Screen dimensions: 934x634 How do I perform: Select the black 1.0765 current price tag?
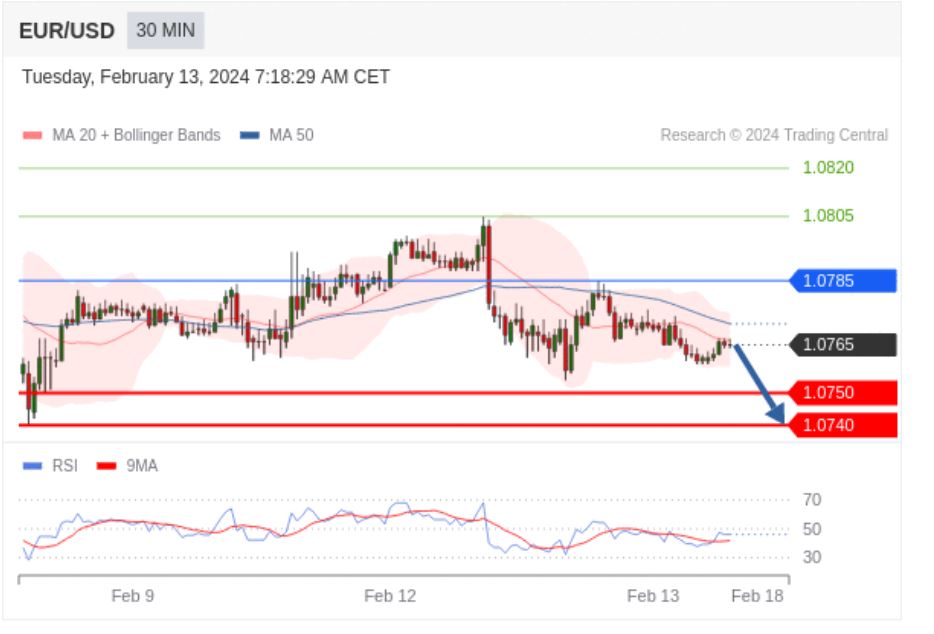point(843,344)
